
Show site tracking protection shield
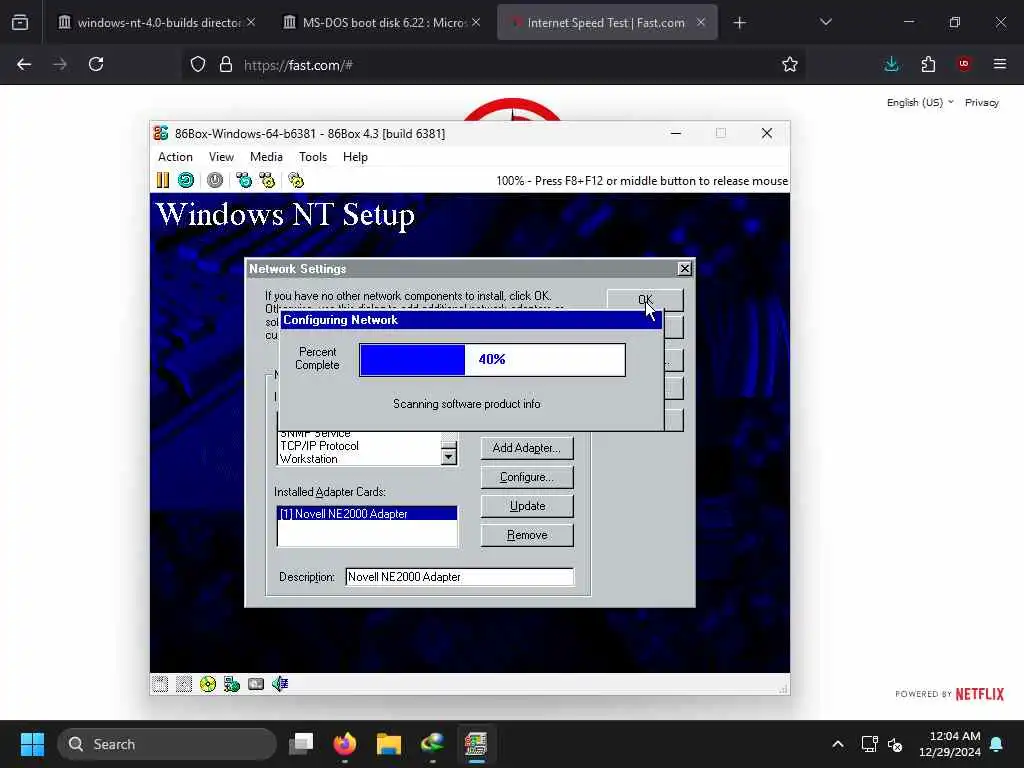198,64
